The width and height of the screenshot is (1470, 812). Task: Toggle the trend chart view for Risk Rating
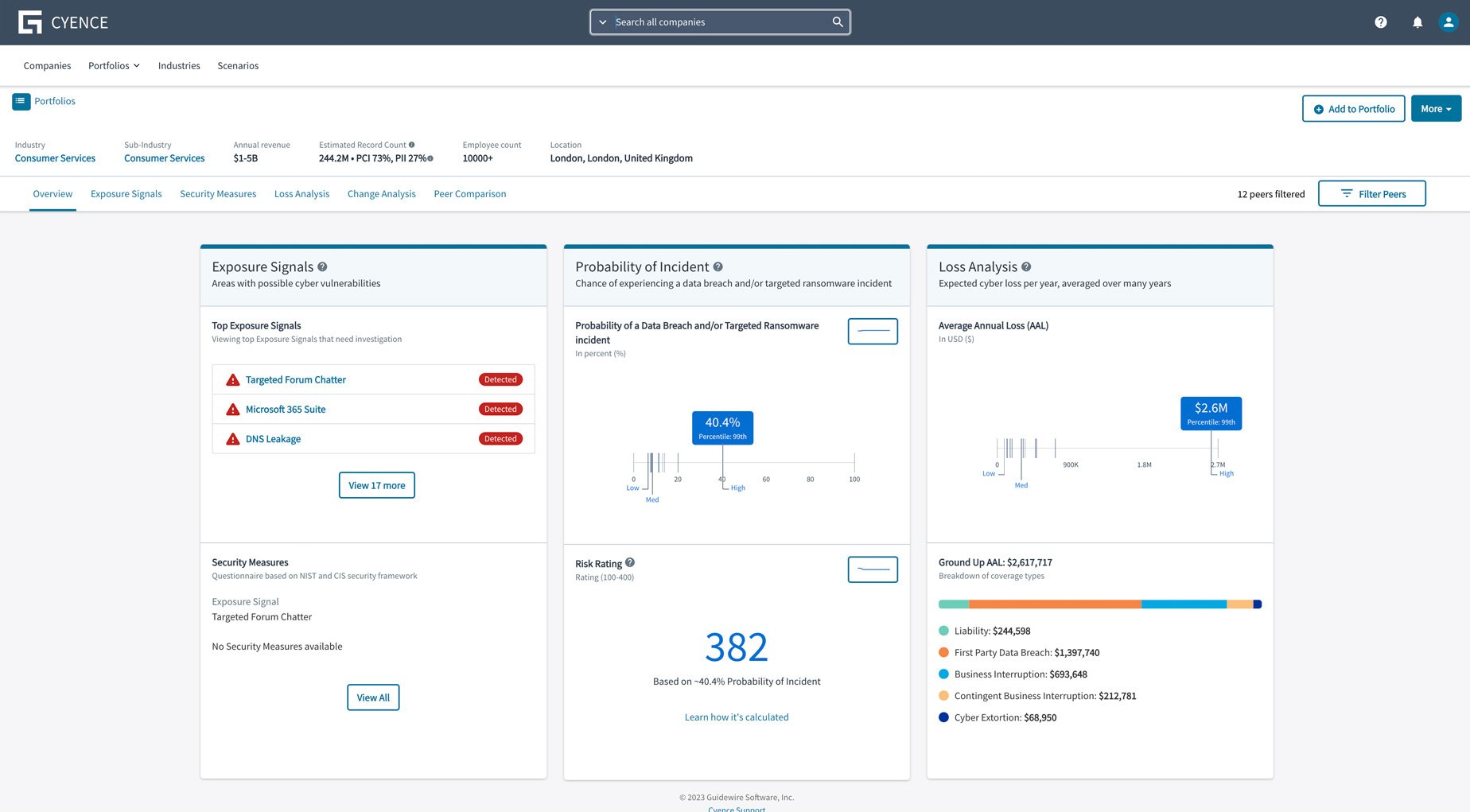(872, 569)
